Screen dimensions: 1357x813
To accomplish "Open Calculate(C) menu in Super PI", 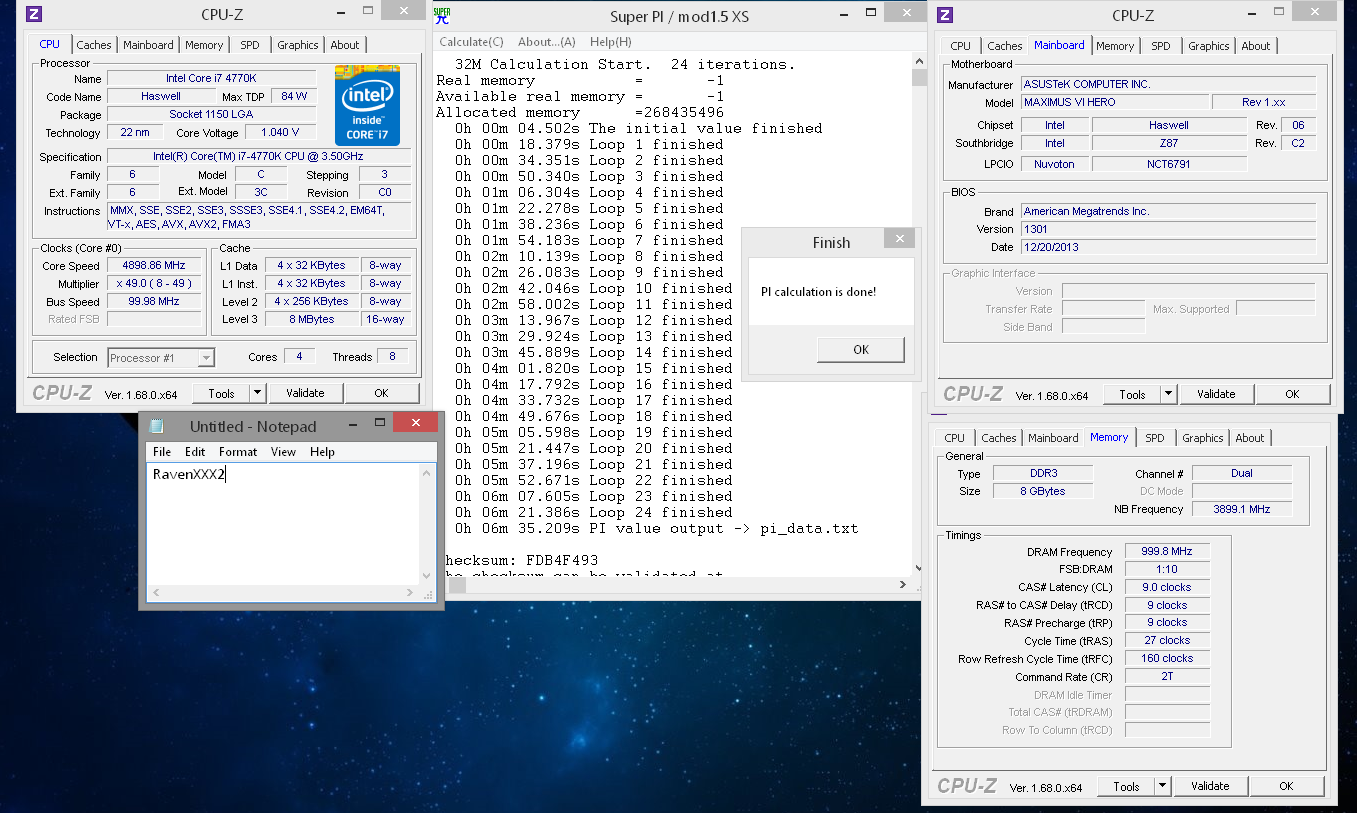I will [x=471, y=42].
